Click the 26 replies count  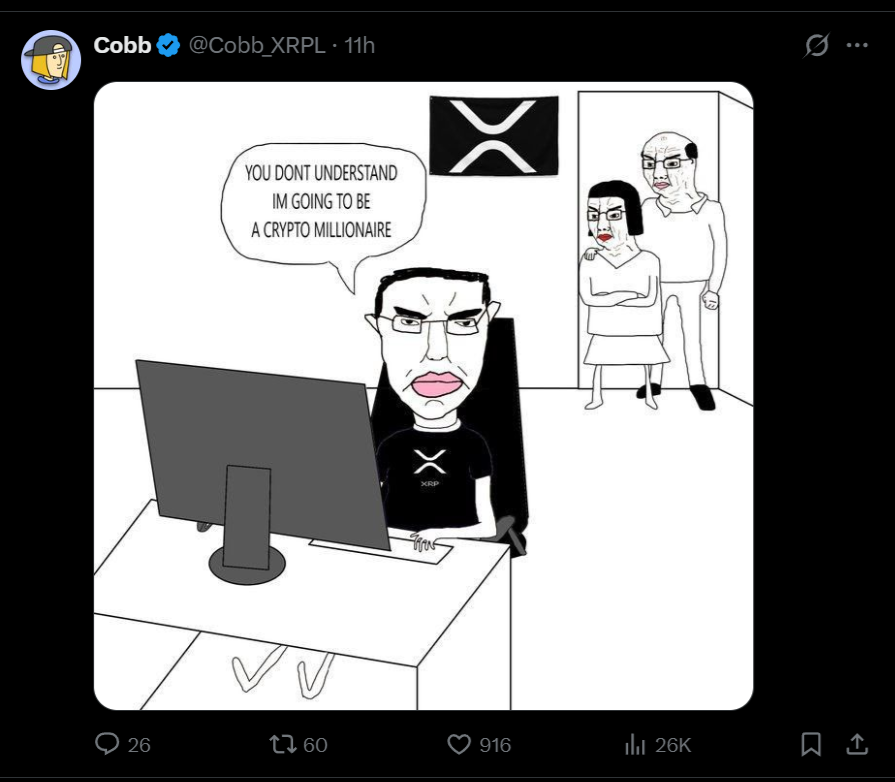pos(139,745)
